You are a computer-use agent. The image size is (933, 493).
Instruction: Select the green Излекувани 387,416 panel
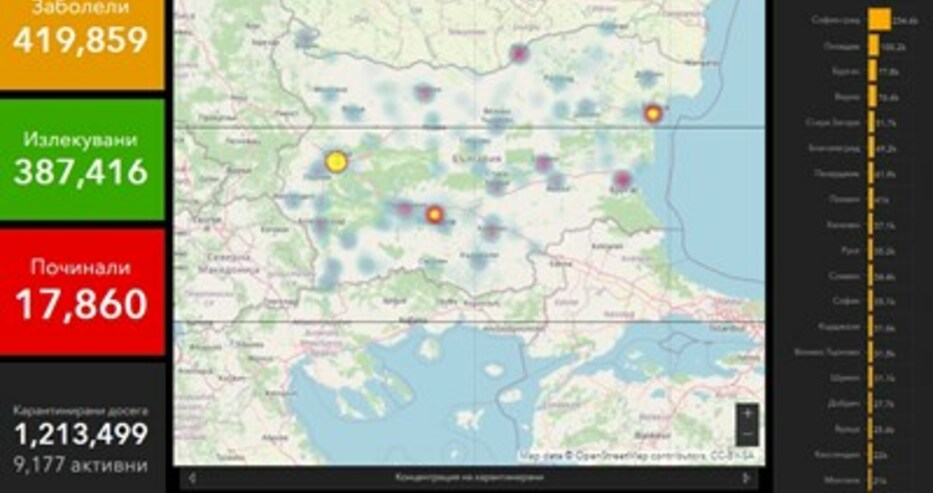tap(82, 159)
